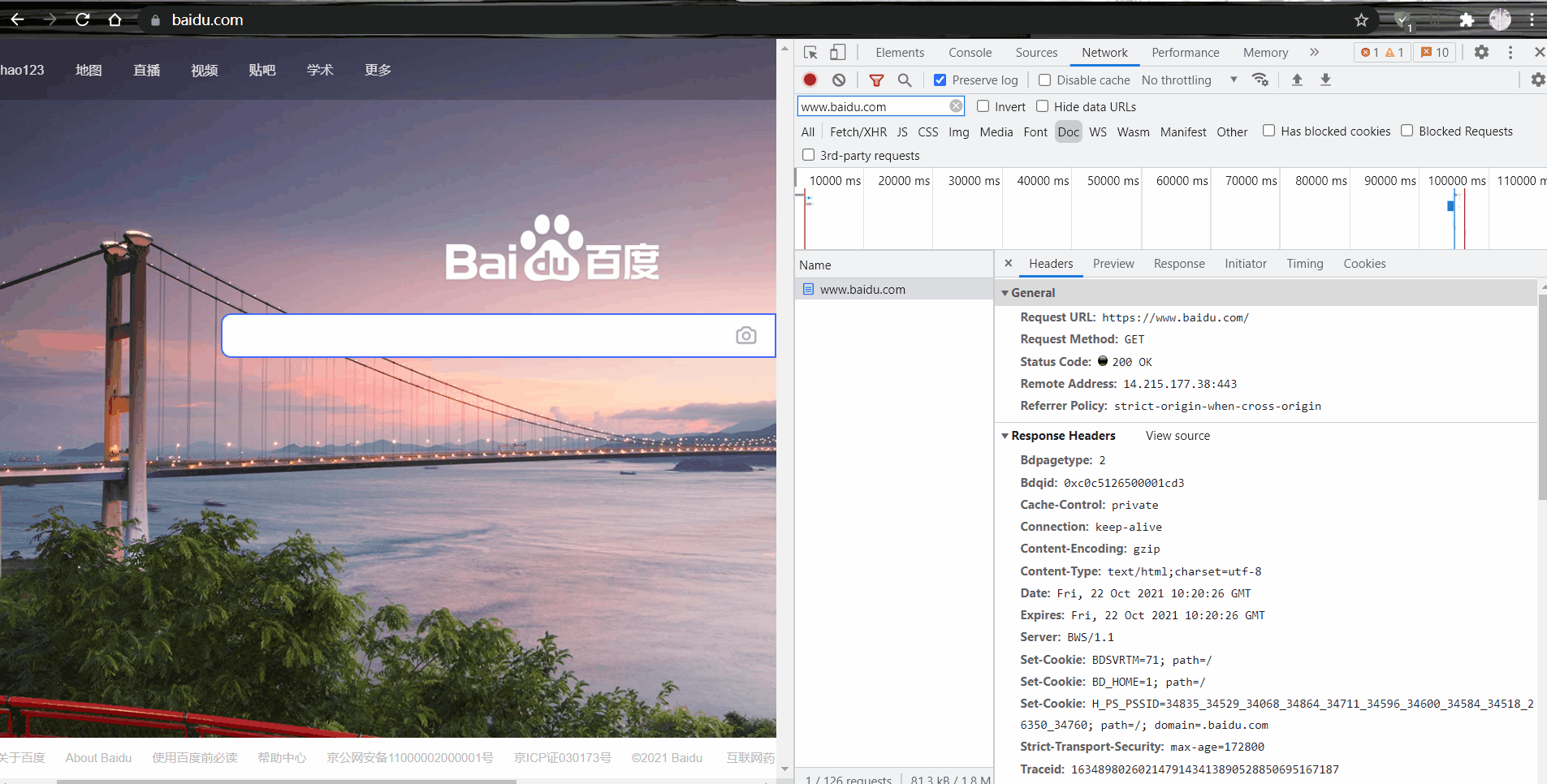Open the 地图 link
This screenshot has height=784, width=1547.
tap(89, 70)
